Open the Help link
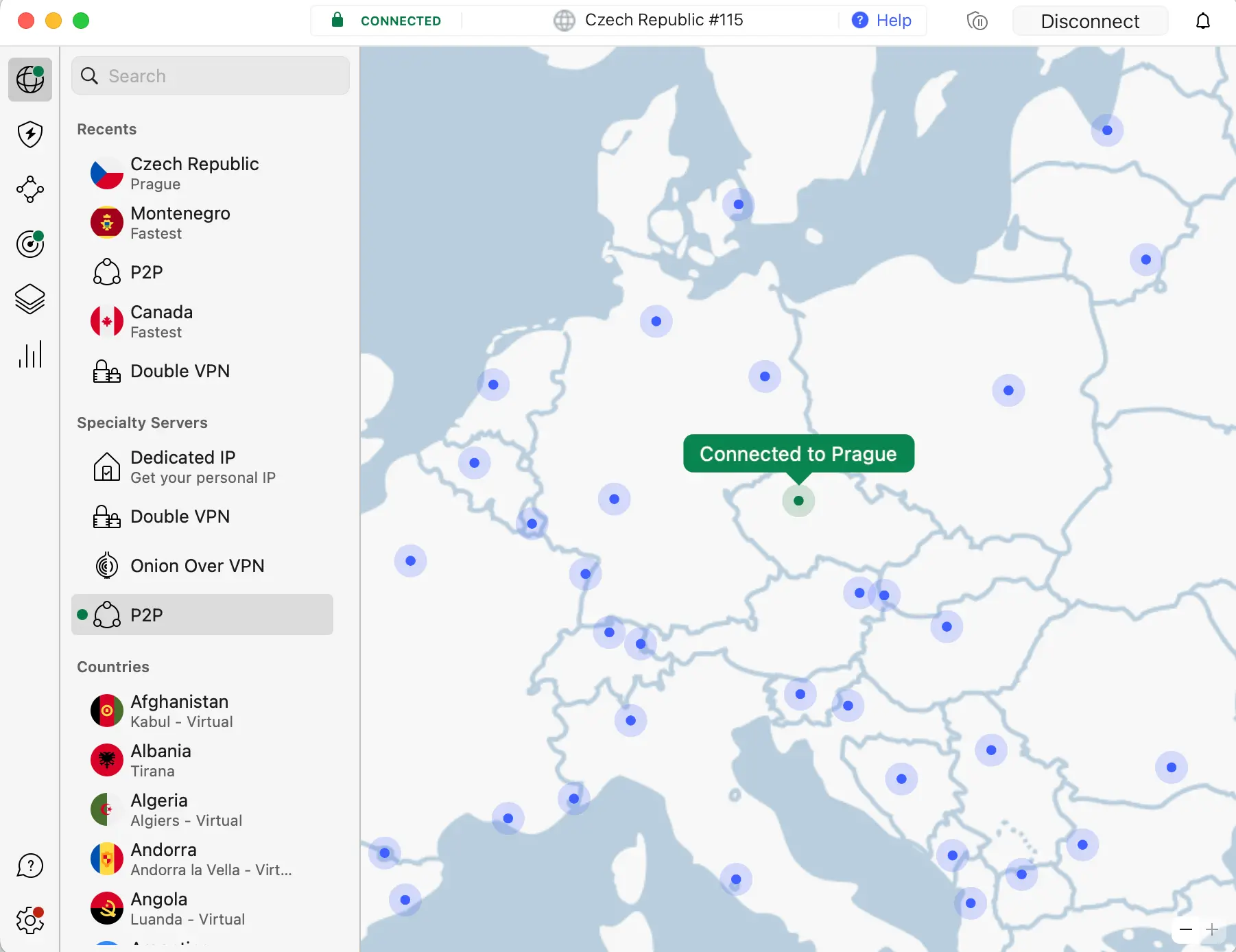The height and width of the screenshot is (952, 1236). tap(882, 21)
